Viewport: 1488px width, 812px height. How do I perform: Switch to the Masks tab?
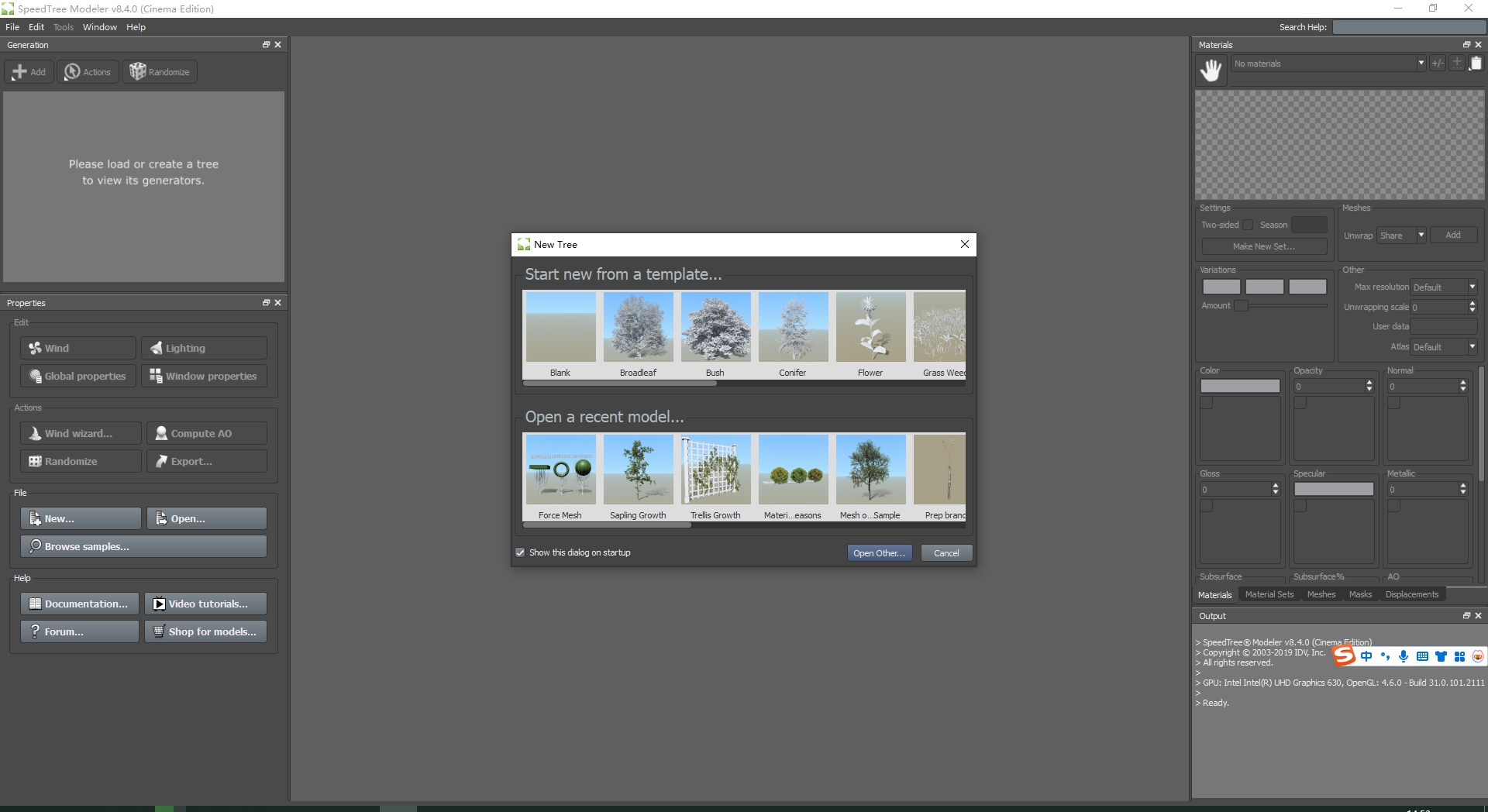point(1360,595)
